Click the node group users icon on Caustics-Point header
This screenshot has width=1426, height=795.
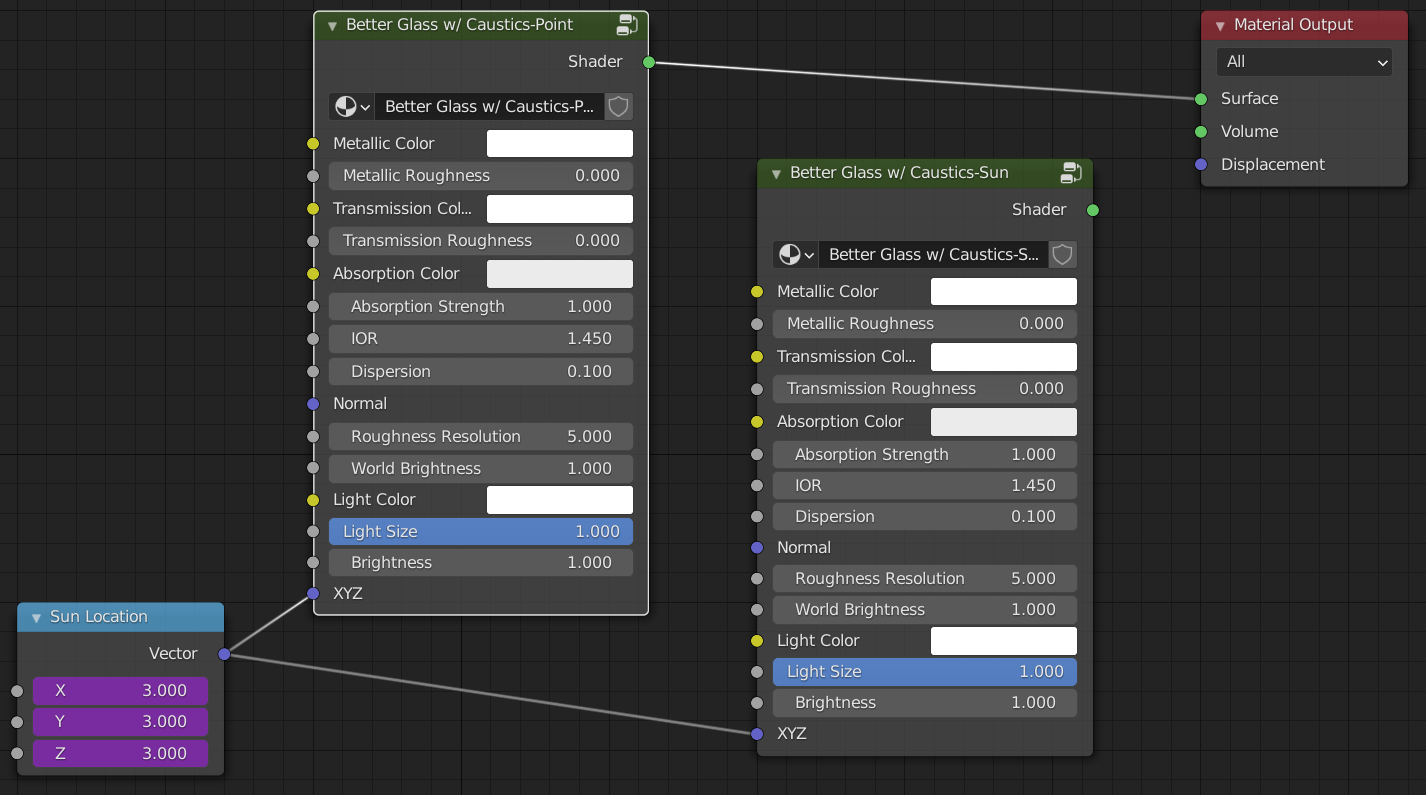point(628,24)
